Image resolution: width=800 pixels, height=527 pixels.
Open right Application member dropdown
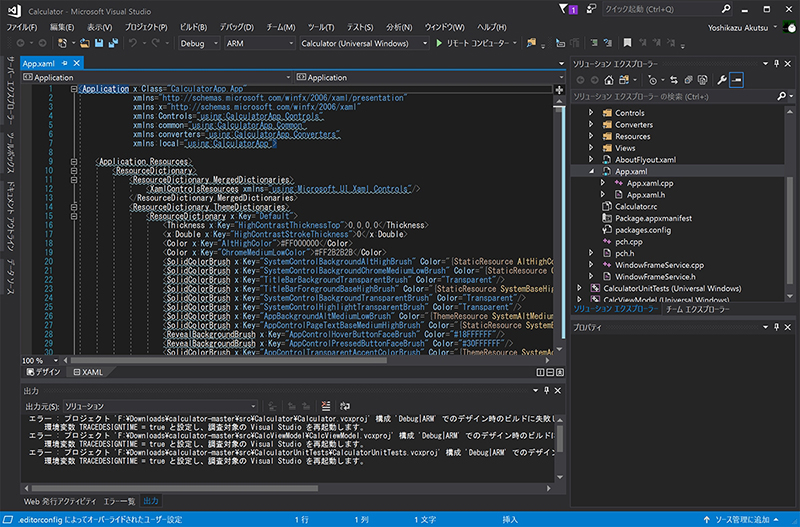pos(430,78)
